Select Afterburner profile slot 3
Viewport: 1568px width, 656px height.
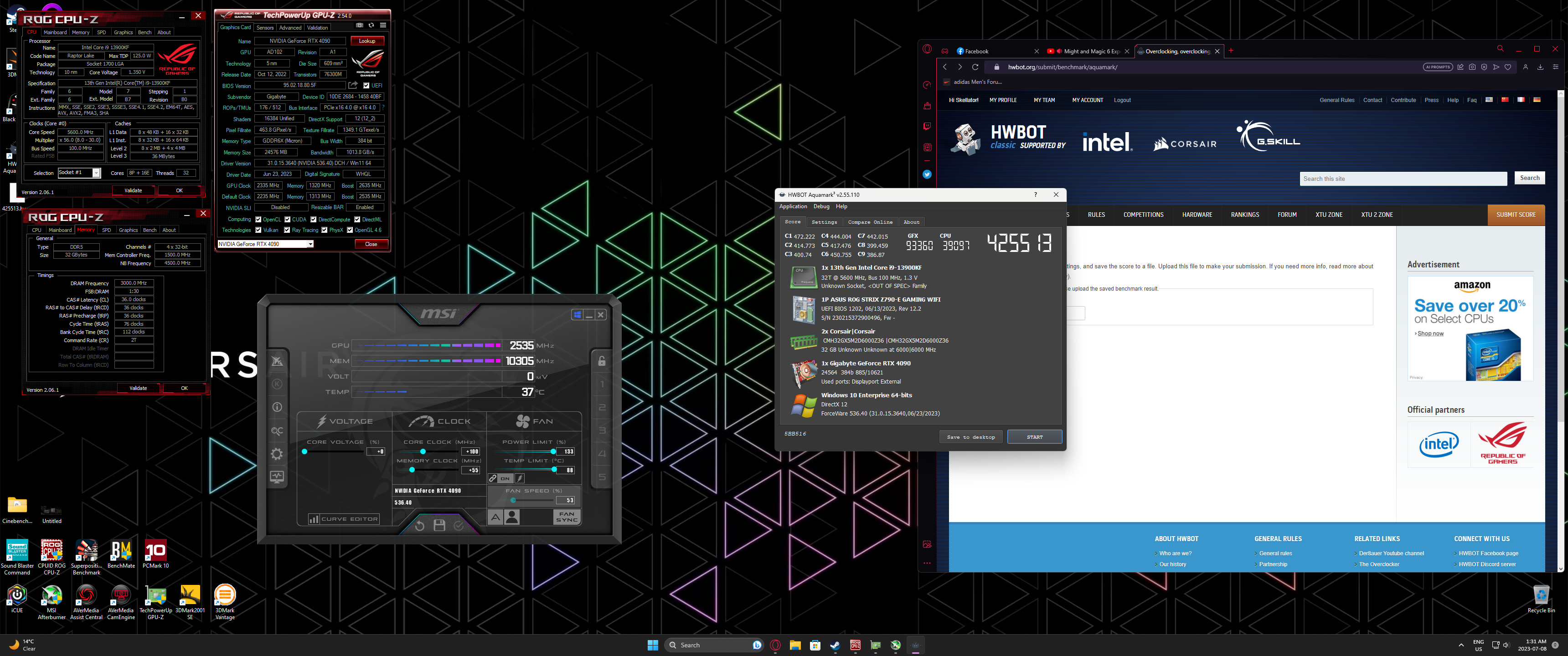point(602,431)
